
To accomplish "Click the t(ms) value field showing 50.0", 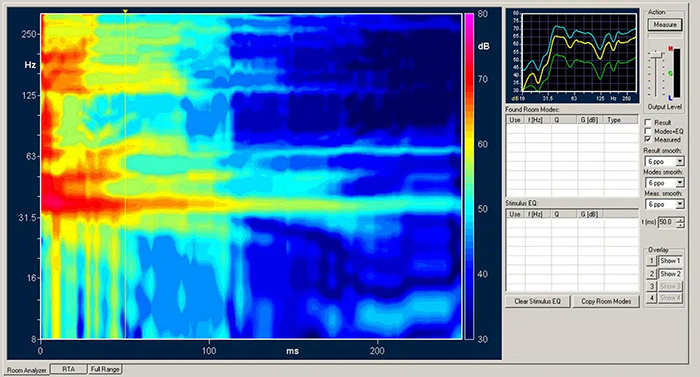I will tap(667, 222).
